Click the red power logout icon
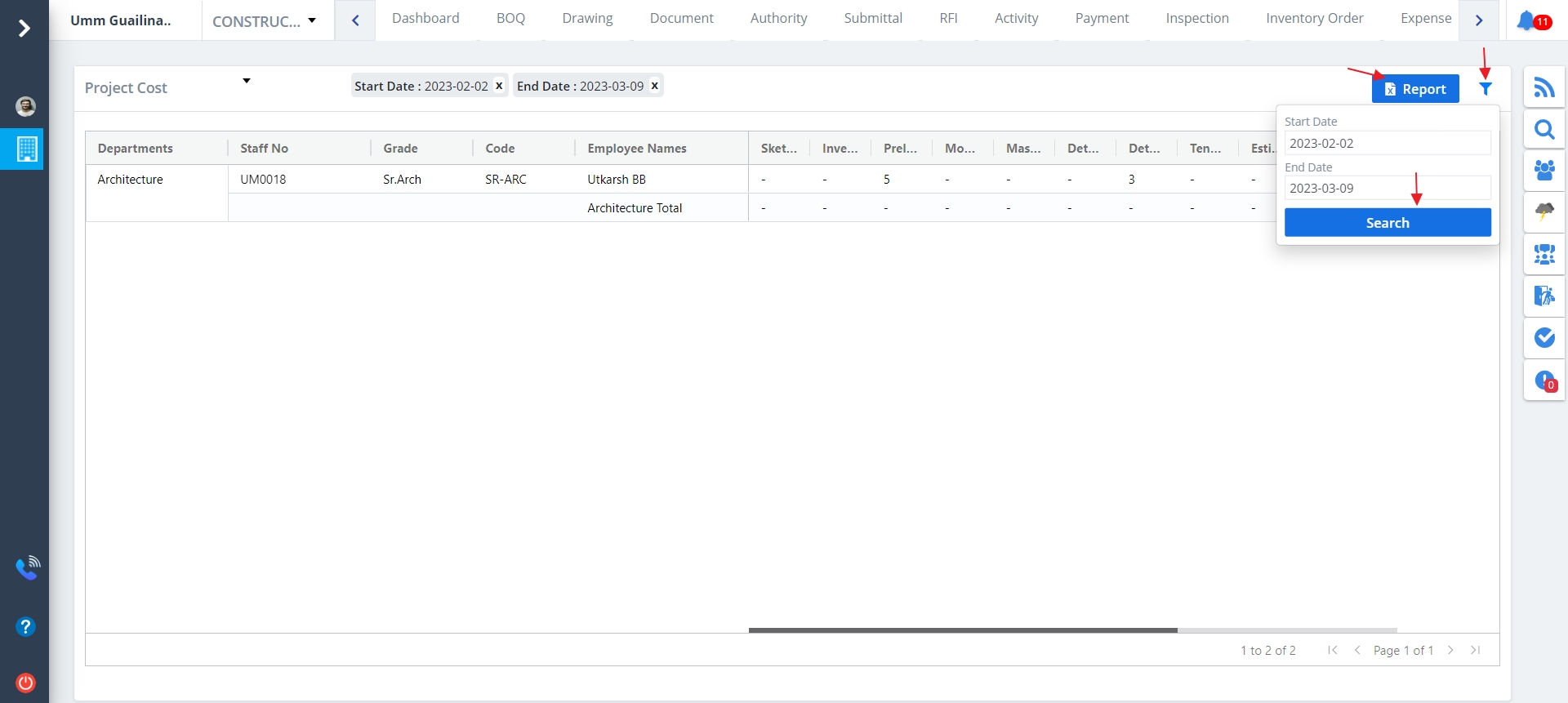The width and height of the screenshot is (1568, 703). point(25,683)
